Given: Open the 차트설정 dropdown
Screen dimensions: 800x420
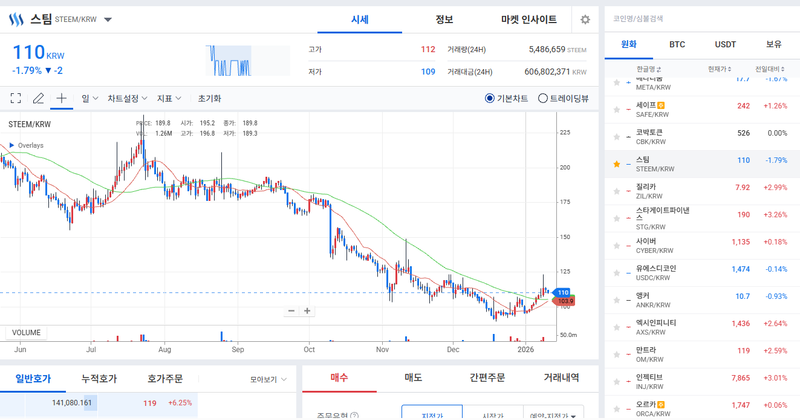Looking at the screenshot, I should pos(127,98).
